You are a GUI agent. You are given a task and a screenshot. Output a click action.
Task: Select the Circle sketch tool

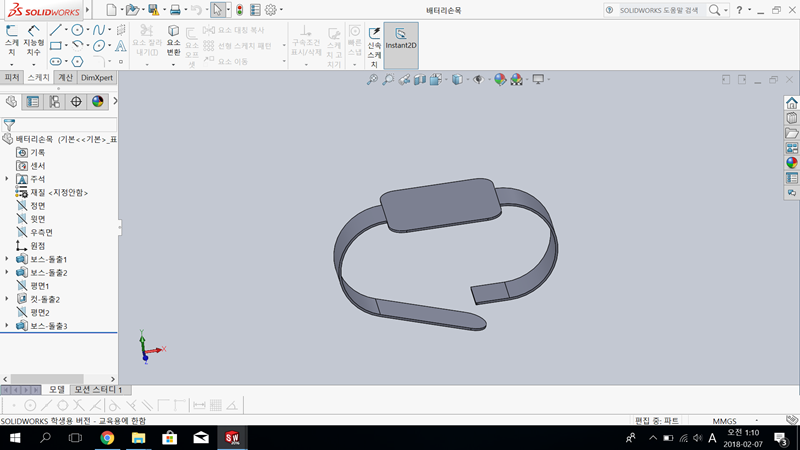[77, 30]
